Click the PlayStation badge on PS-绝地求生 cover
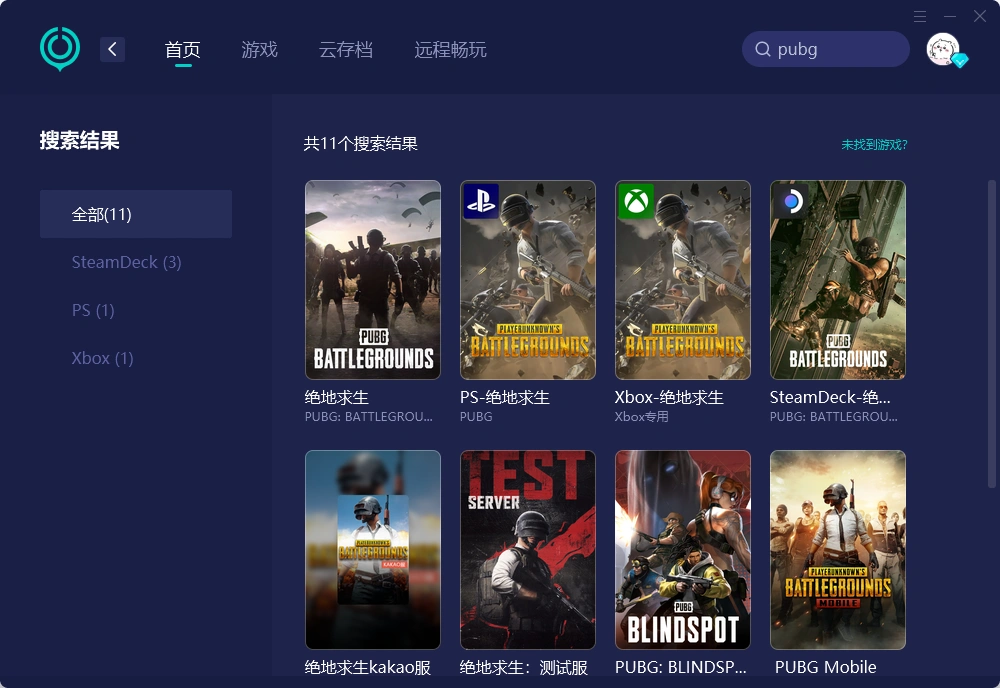 479,202
